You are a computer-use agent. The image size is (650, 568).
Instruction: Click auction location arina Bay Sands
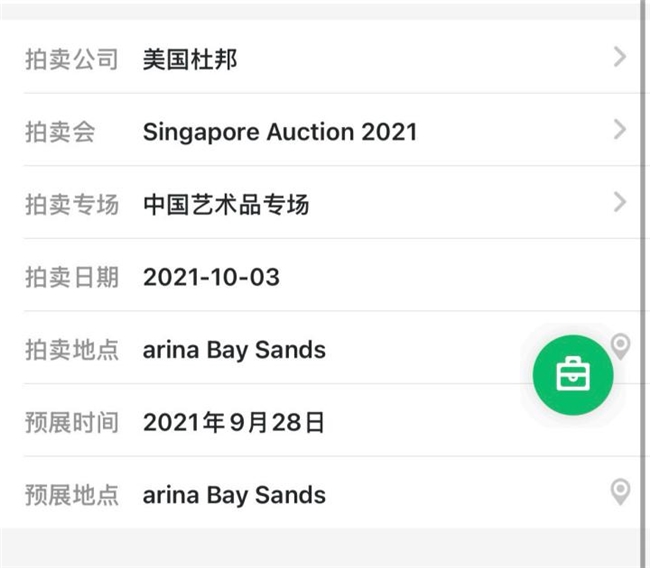[x=234, y=350]
